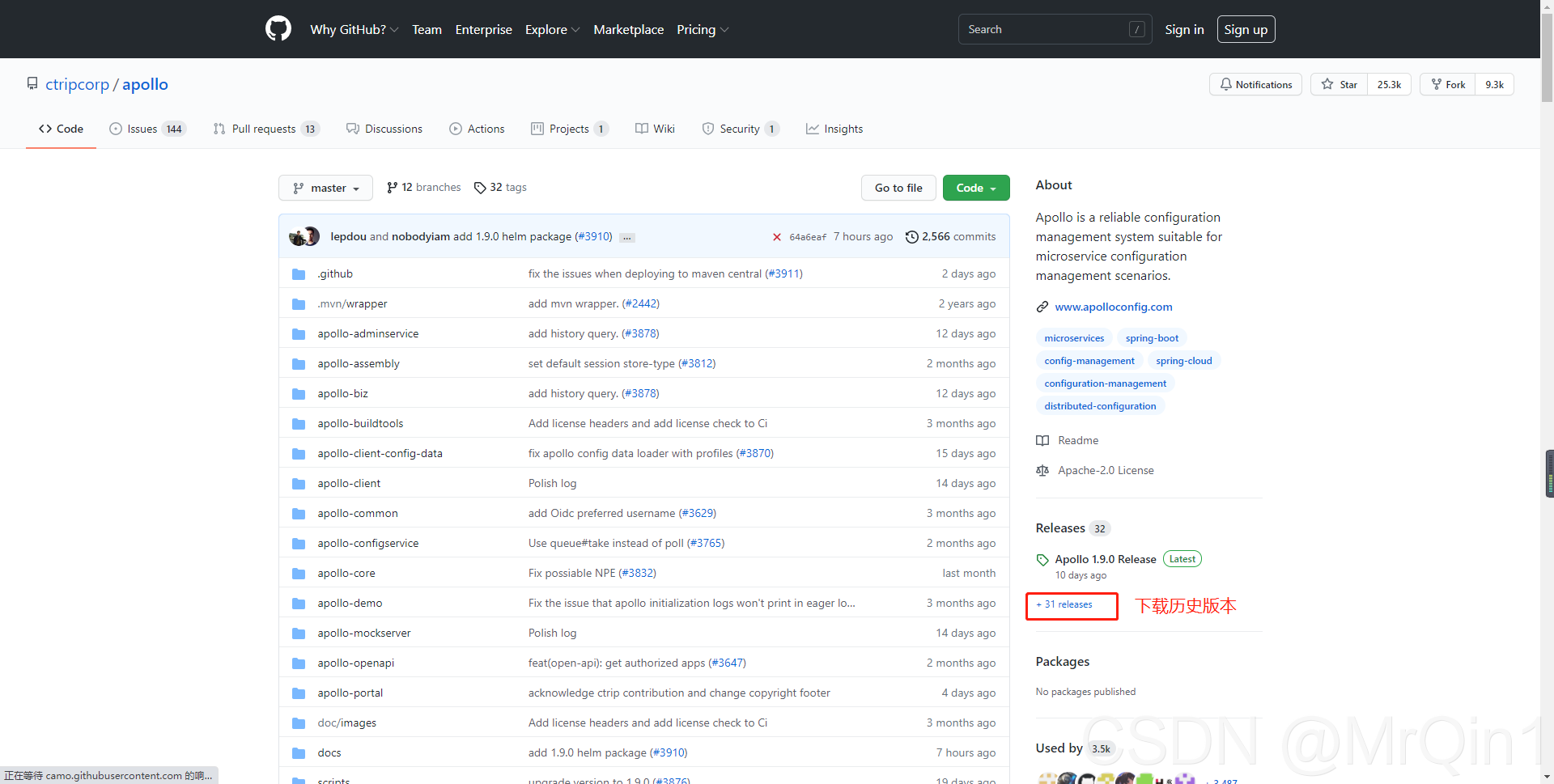
Task: Focus the GitHub search field
Action: pos(1055,29)
